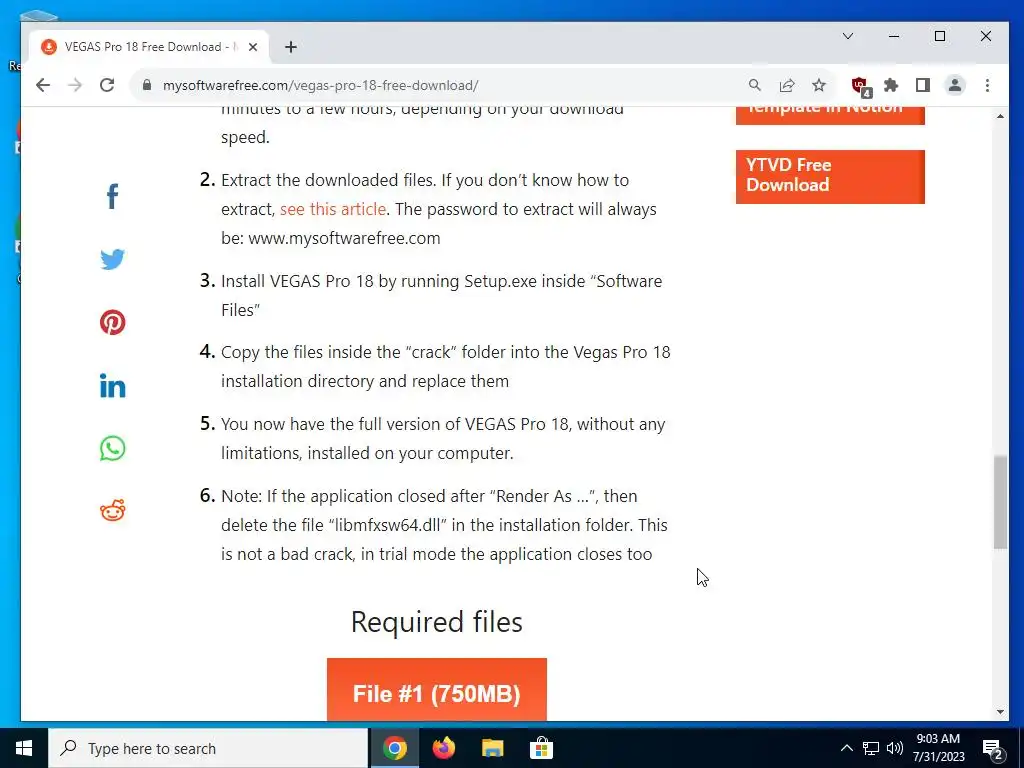The image size is (1024, 768).
Task: Share page via LinkedIn icon
Action: tap(112, 386)
